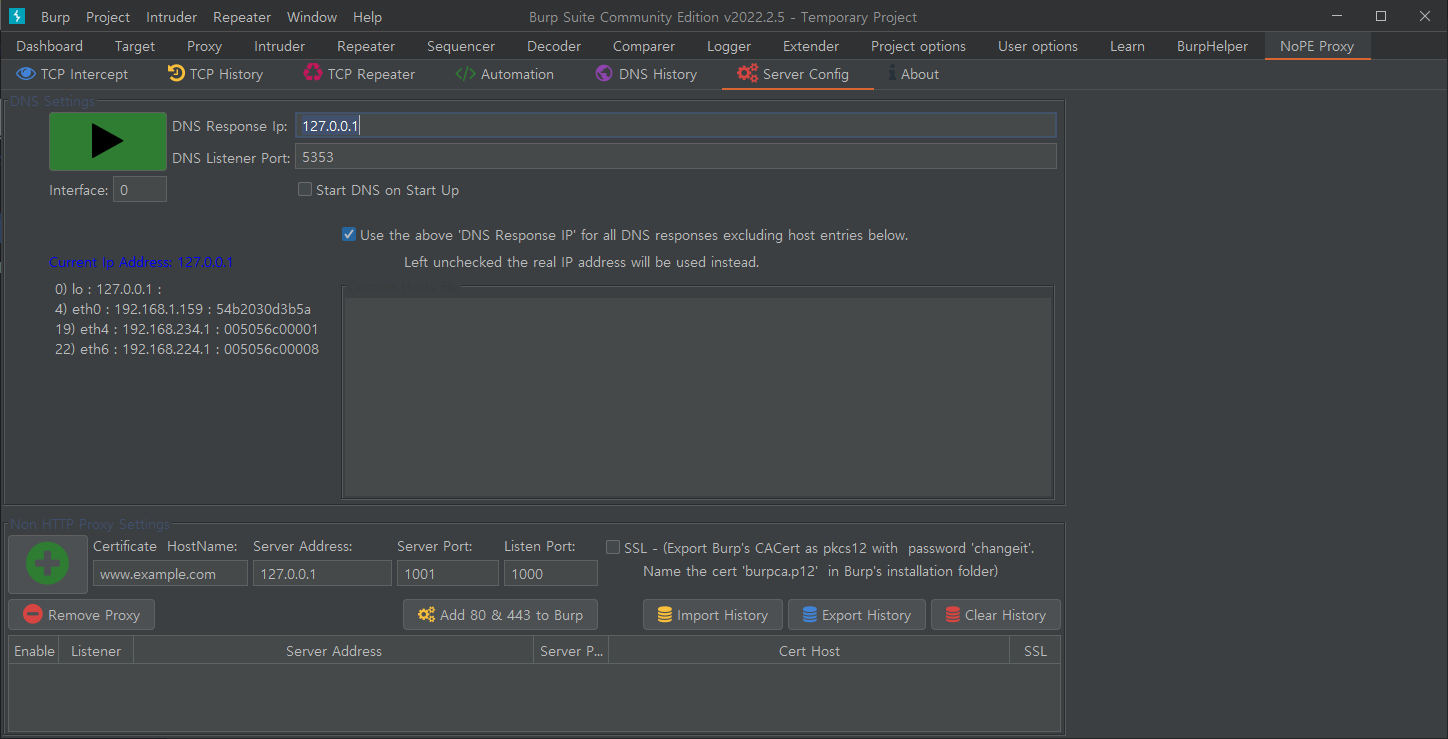Screen dimensions: 1448x739
Task: Switch to the TCP Repeater sub-tab
Action: [359, 74]
